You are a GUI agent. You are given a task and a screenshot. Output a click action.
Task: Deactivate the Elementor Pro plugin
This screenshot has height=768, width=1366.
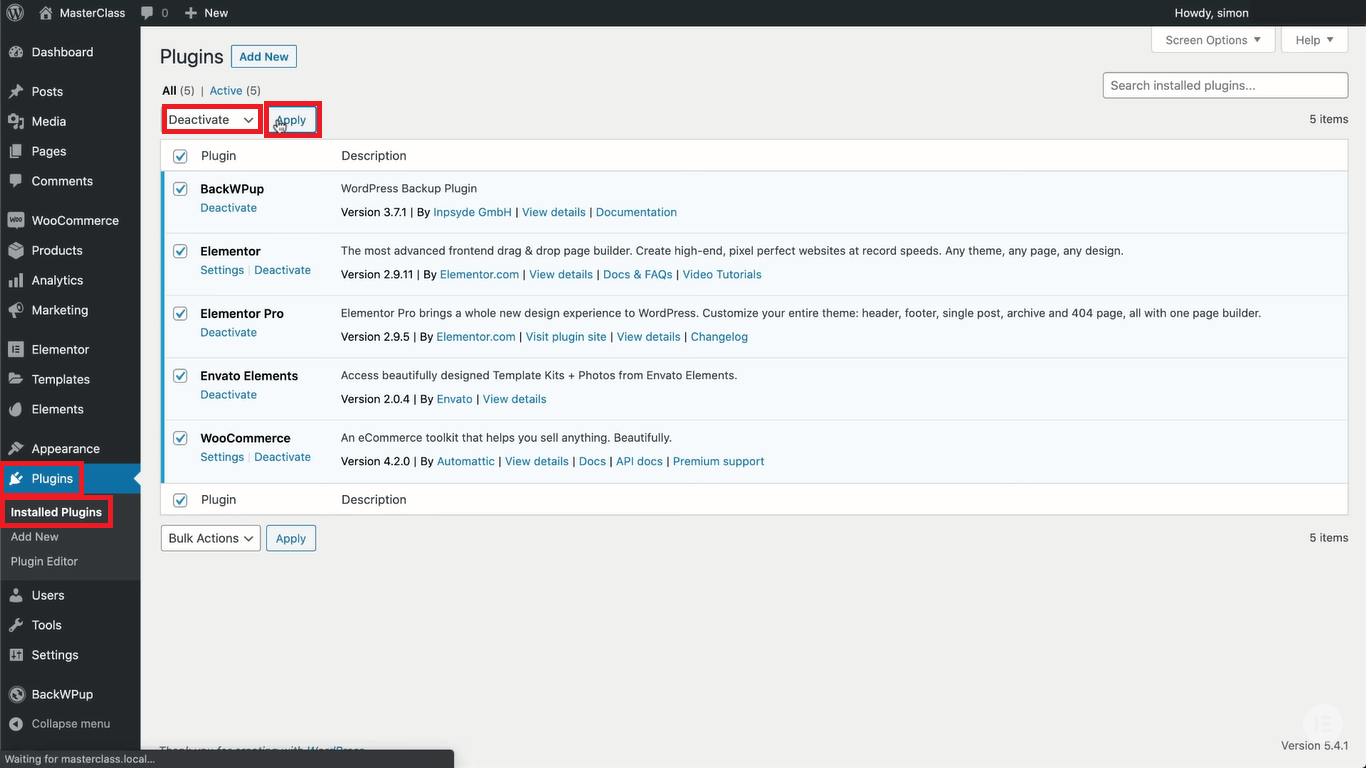pos(228,332)
